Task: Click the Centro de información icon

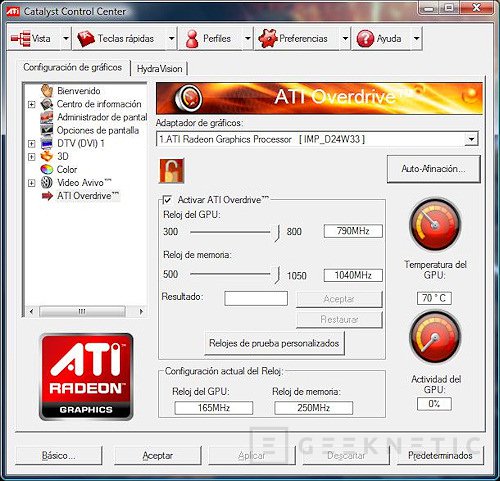Action: click(x=47, y=104)
